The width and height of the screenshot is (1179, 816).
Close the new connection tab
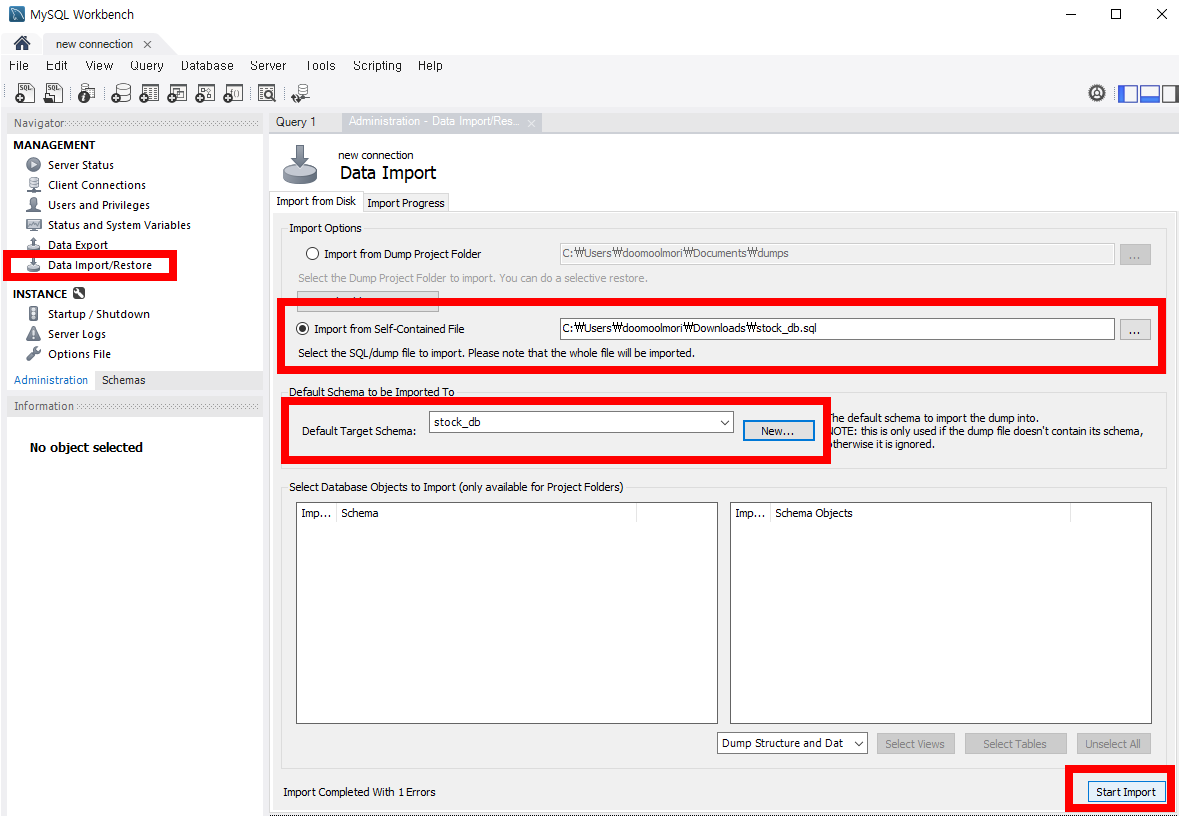(x=147, y=44)
